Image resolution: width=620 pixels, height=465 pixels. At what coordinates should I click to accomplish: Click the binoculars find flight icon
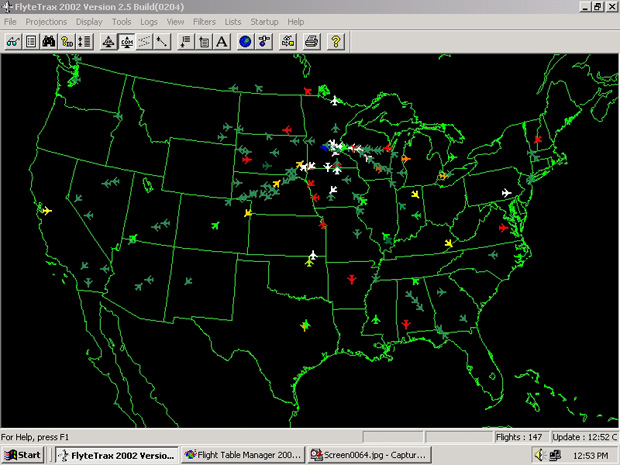click(x=49, y=41)
